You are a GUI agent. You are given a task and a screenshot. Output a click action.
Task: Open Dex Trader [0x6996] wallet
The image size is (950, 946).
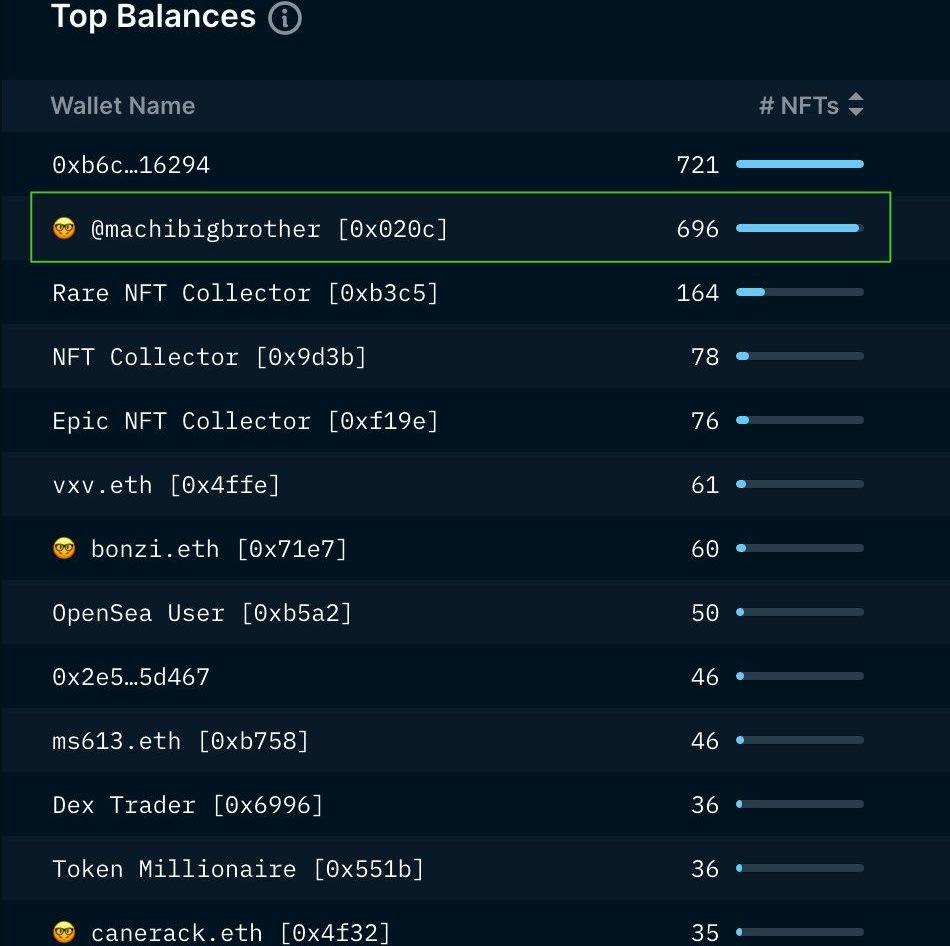tap(188, 805)
